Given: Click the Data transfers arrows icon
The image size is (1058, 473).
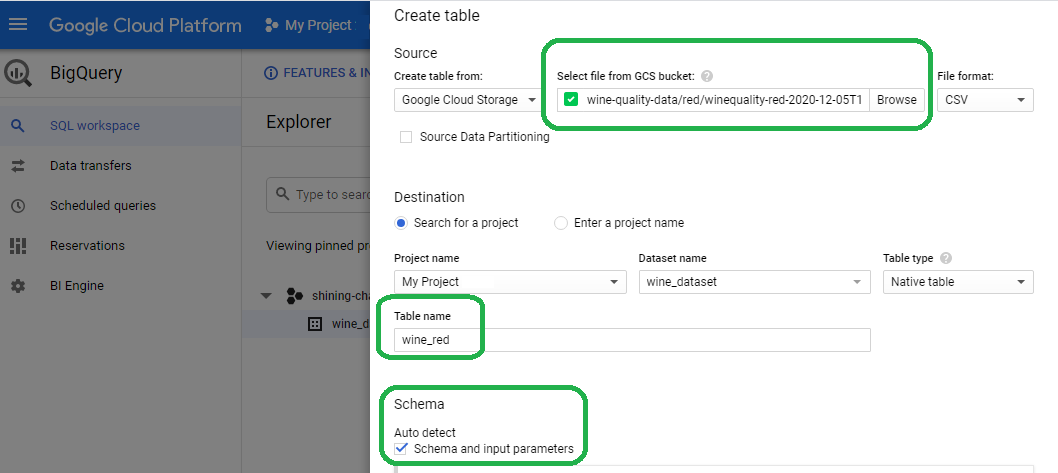Looking at the screenshot, I should click(x=18, y=165).
